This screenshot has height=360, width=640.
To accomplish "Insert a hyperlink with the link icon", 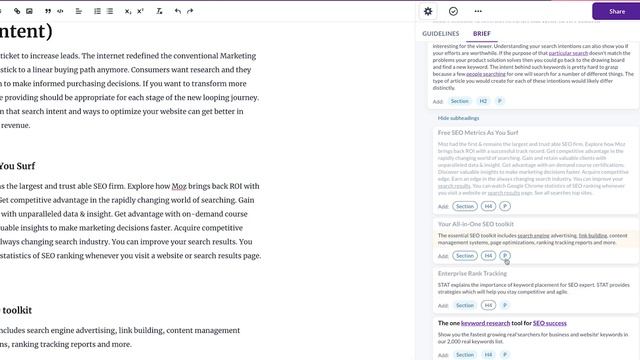I will (x=17, y=11).
